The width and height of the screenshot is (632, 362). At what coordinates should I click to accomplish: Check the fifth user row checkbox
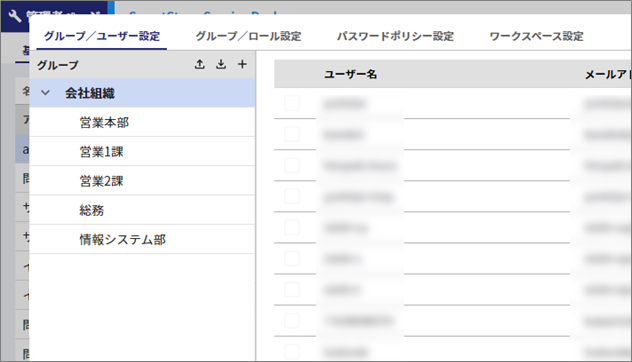(x=292, y=227)
